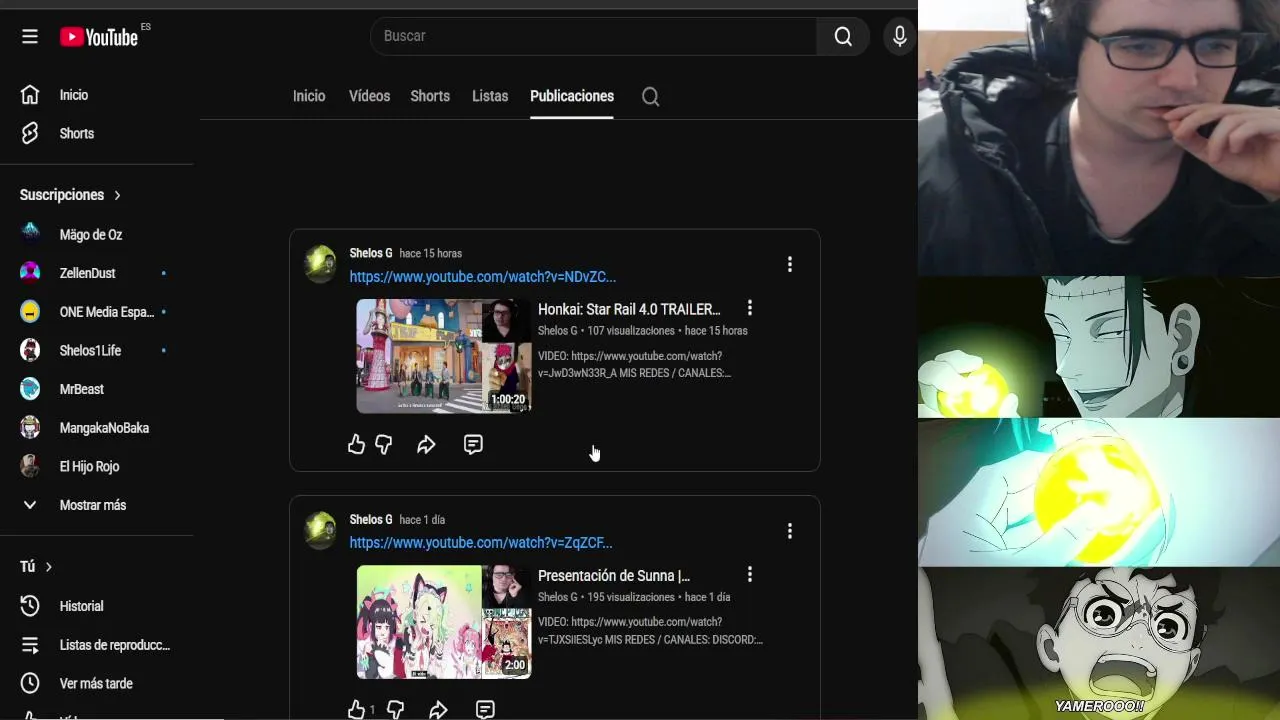Open Listas de reproducción icon
Viewport: 1280px width, 720px height.
point(30,645)
